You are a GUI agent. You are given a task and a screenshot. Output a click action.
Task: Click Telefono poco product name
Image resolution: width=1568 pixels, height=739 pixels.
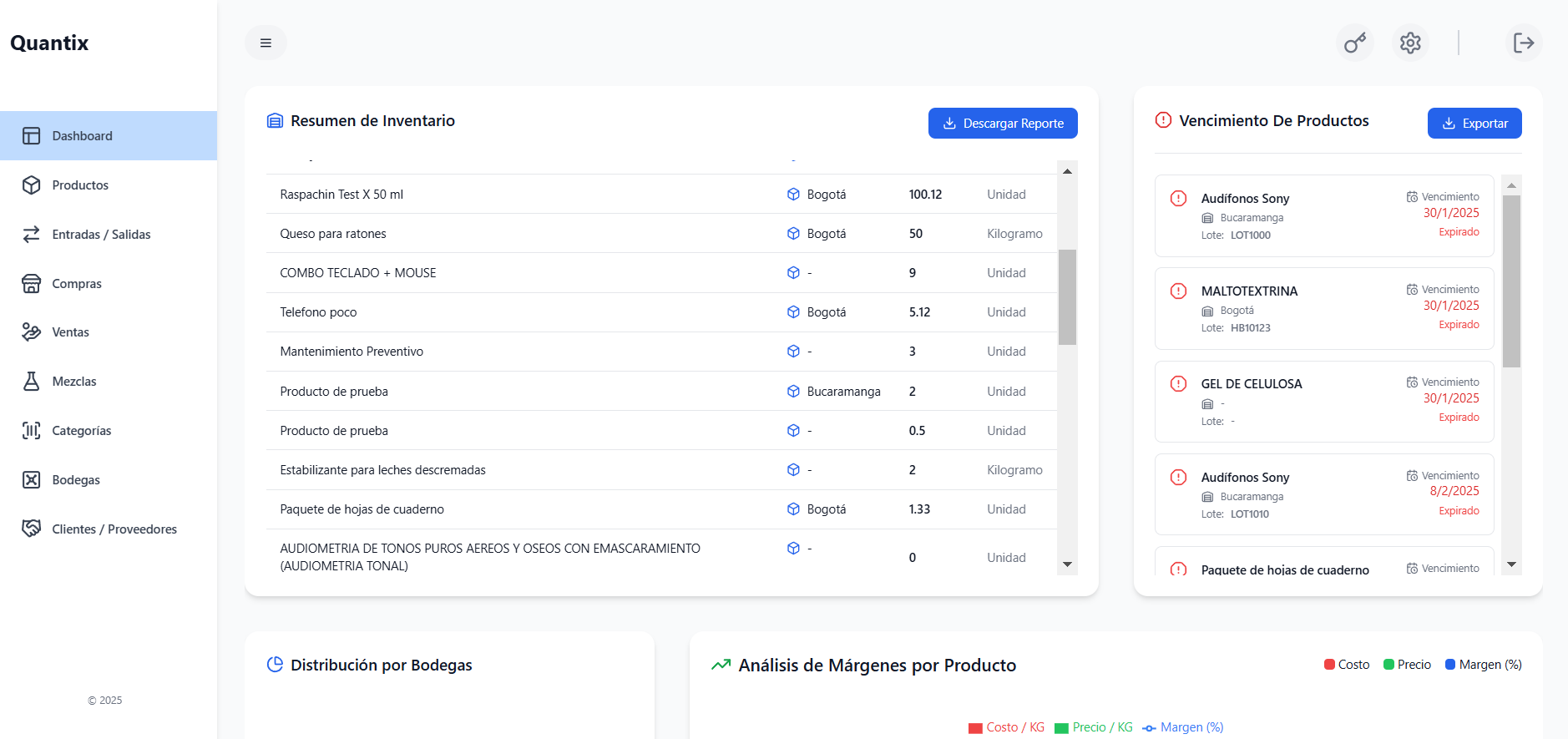(x=318, y=311)
